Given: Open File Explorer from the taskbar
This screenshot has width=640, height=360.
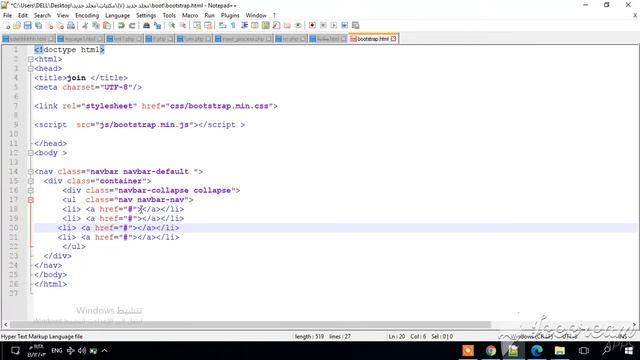Looking at the screenshot, I should pos(560,351).
